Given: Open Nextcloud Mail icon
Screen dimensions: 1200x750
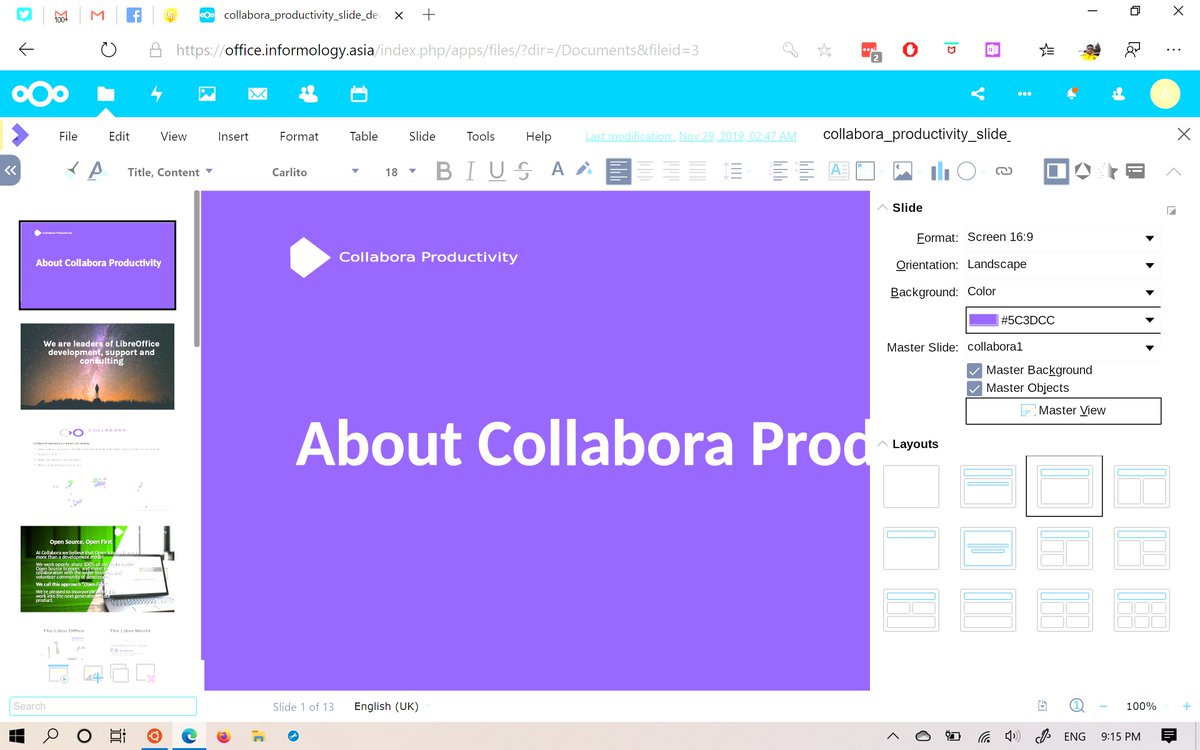Looking at the screenshot, I should pyautogui.click(x=257, y=94).
